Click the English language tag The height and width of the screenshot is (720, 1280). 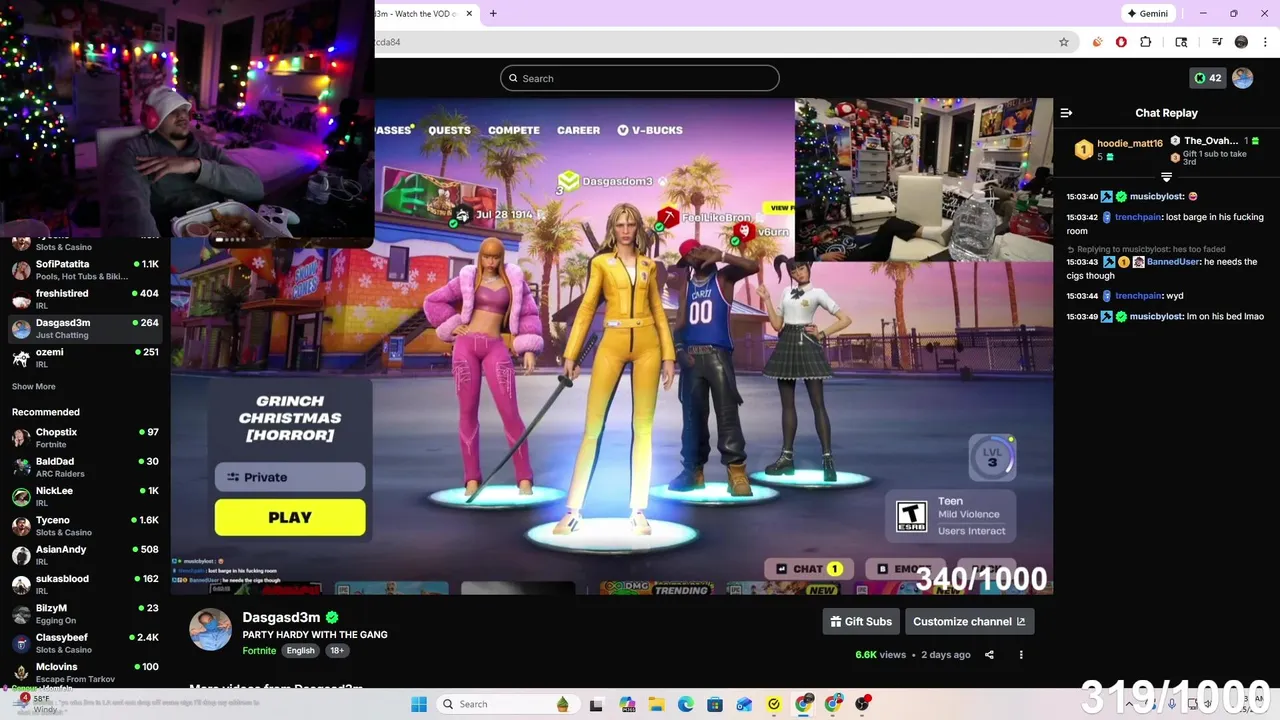[x=300, y=651]
